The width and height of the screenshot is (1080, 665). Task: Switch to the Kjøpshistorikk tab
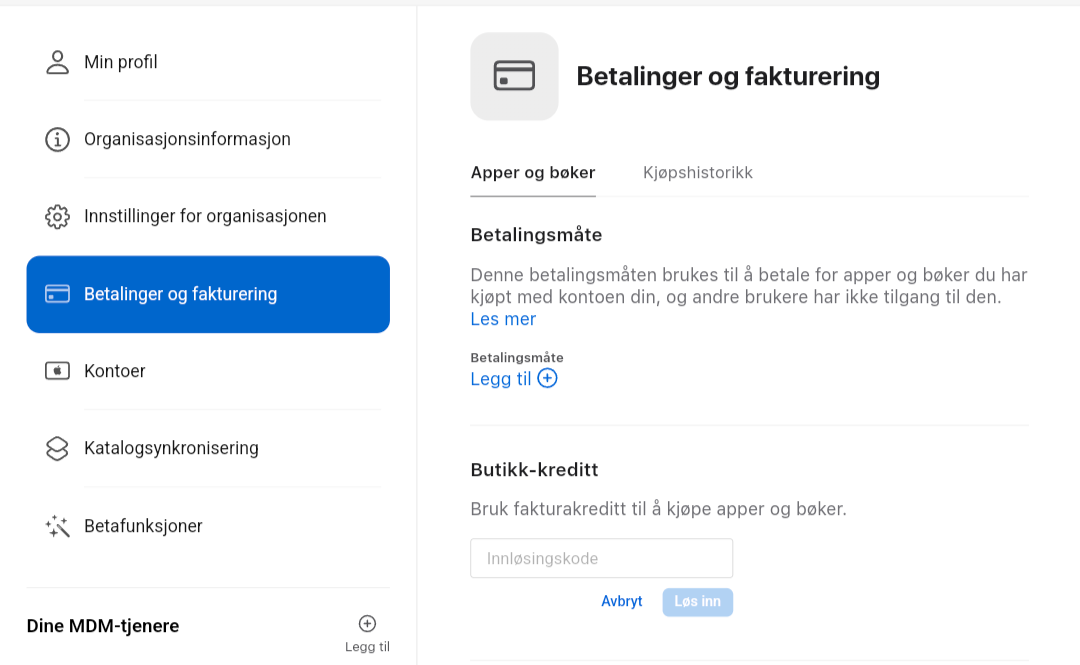click(x=698, y=172)
